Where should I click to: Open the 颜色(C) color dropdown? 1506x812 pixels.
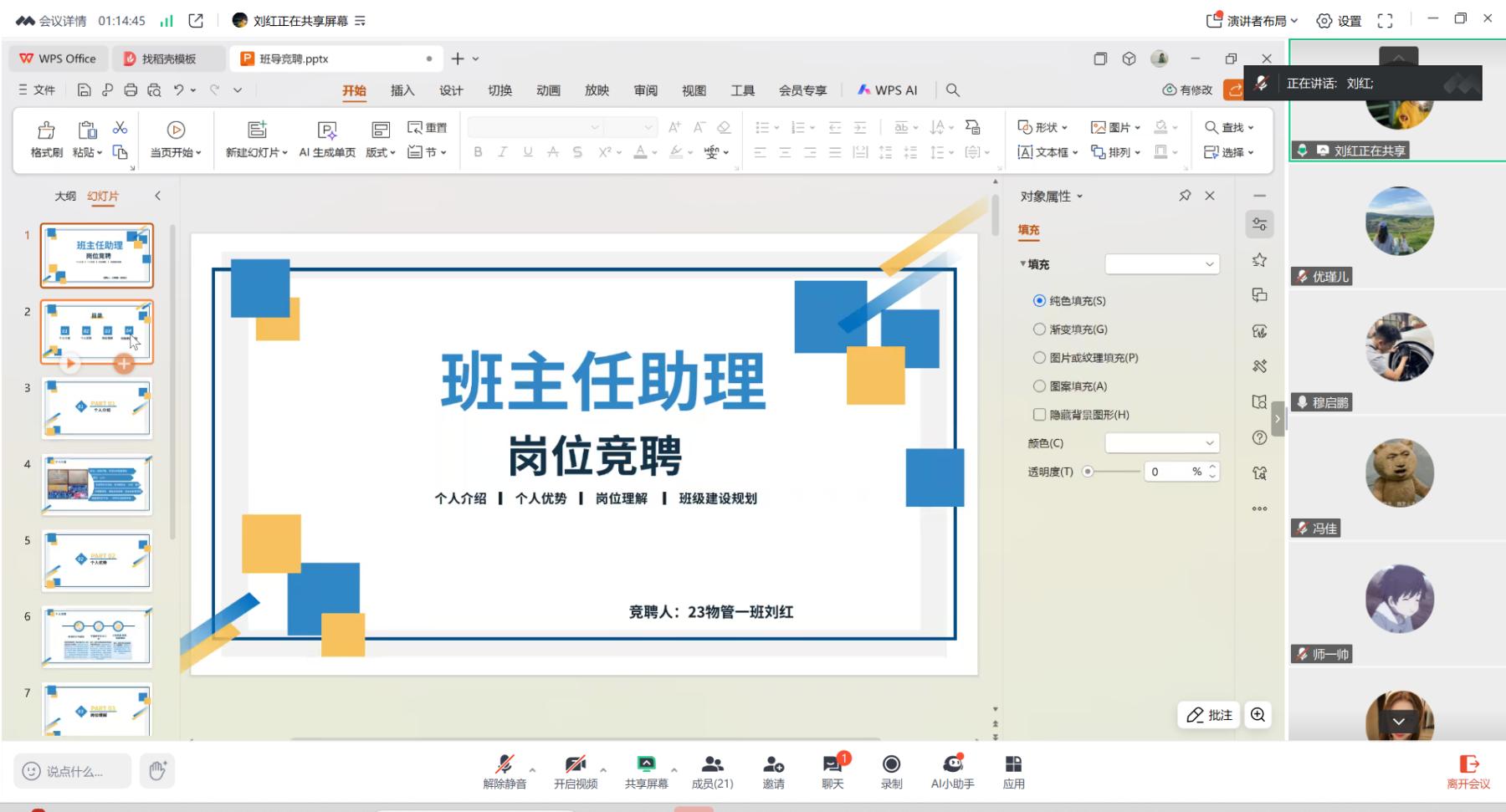pos(1161,443)
